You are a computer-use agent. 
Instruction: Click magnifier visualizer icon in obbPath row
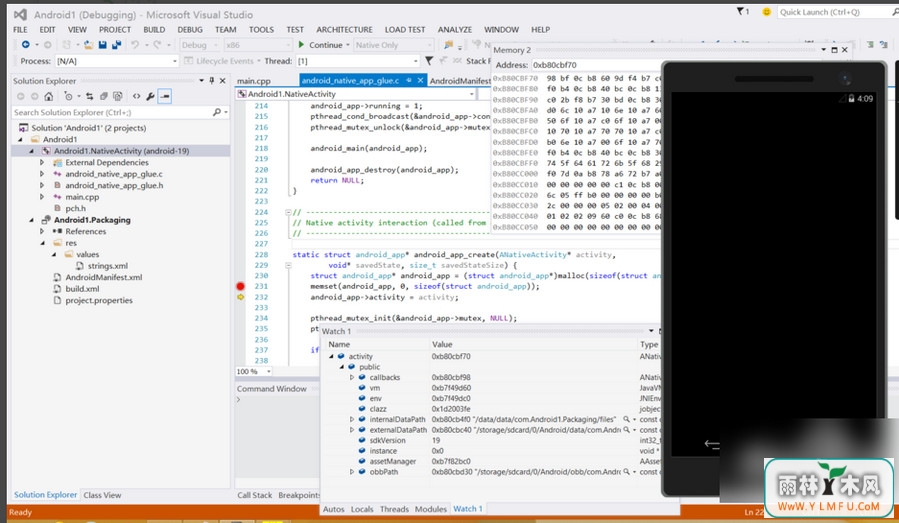click(627, 472)
